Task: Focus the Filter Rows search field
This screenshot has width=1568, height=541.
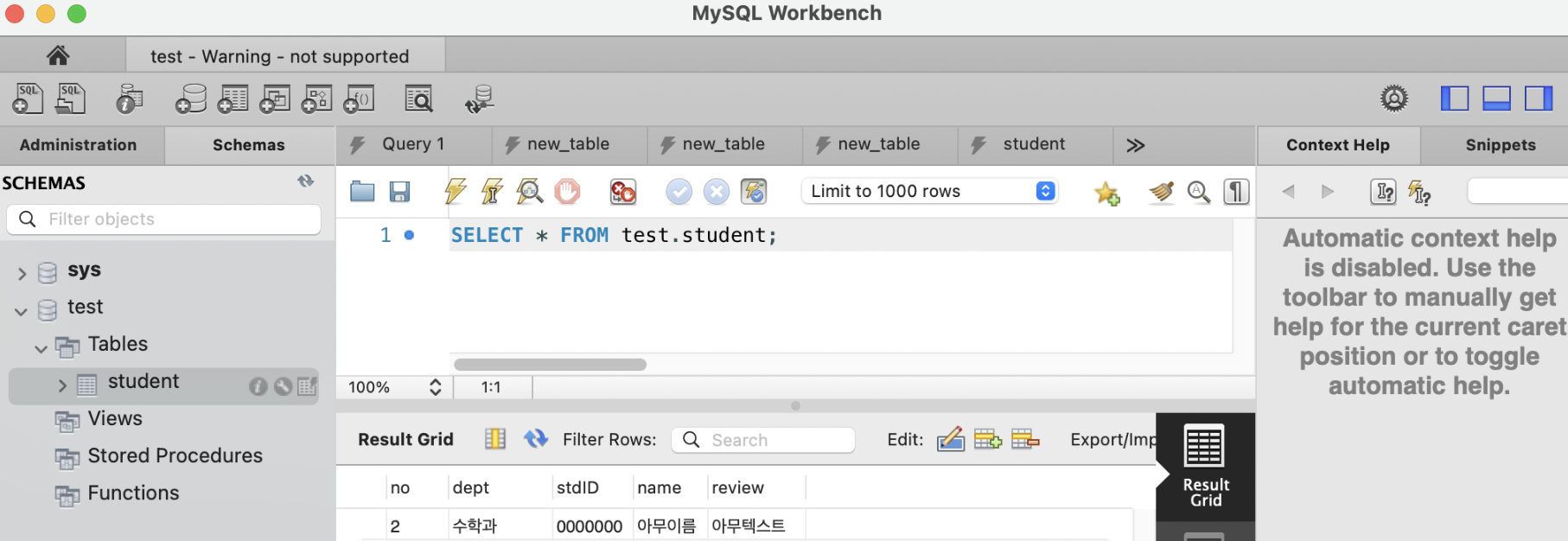Action: tap(763, 440)
